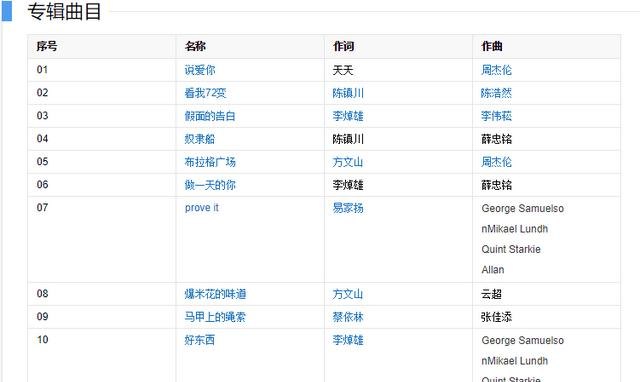Screen dimensions: 640x382
Task: Click Quint Starkie in row 07
Action: point(511,249)
